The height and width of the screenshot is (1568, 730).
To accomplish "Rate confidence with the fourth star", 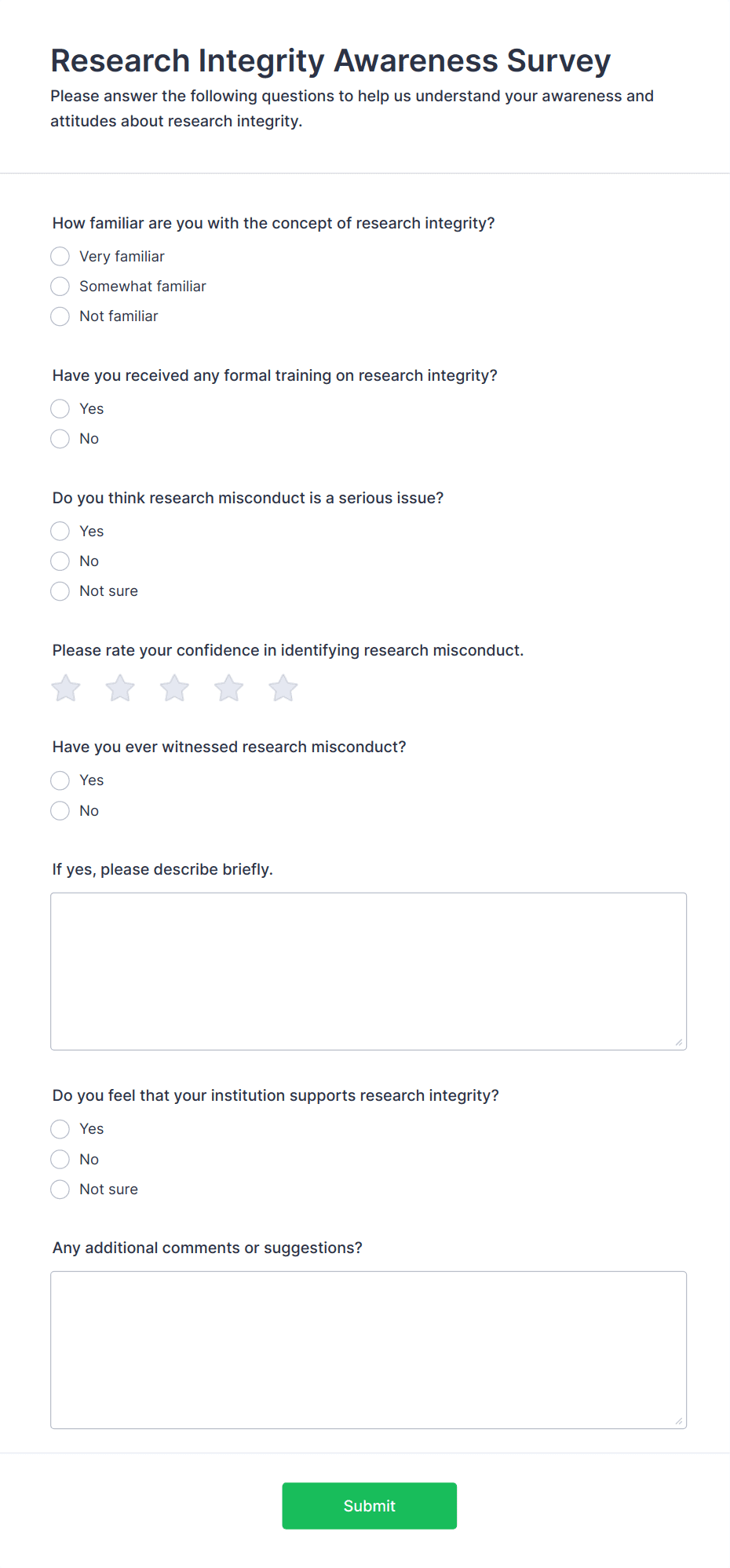I will pos(229,689).
